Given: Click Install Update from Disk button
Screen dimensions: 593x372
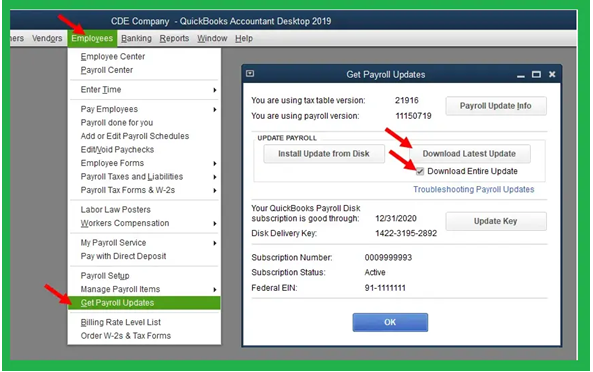Looking at the screenshot, I should (324, 154).
